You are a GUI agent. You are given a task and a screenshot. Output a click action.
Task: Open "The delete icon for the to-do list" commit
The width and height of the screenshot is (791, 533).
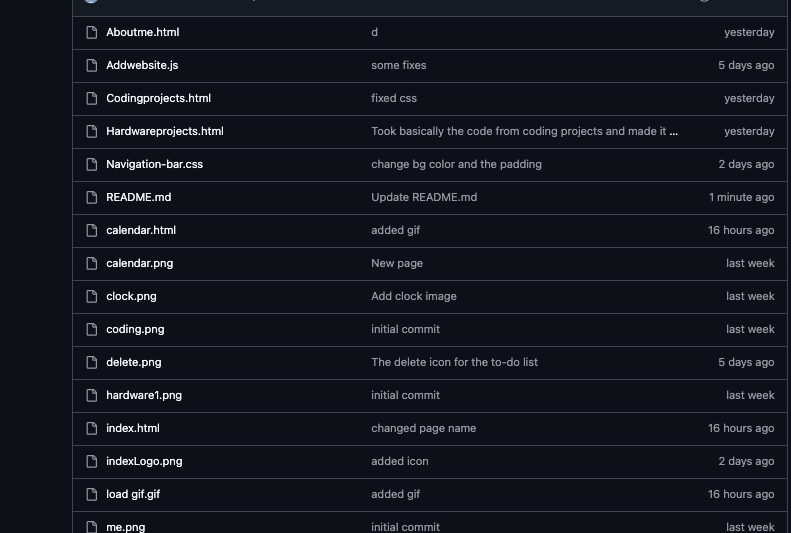click(454, 362)
